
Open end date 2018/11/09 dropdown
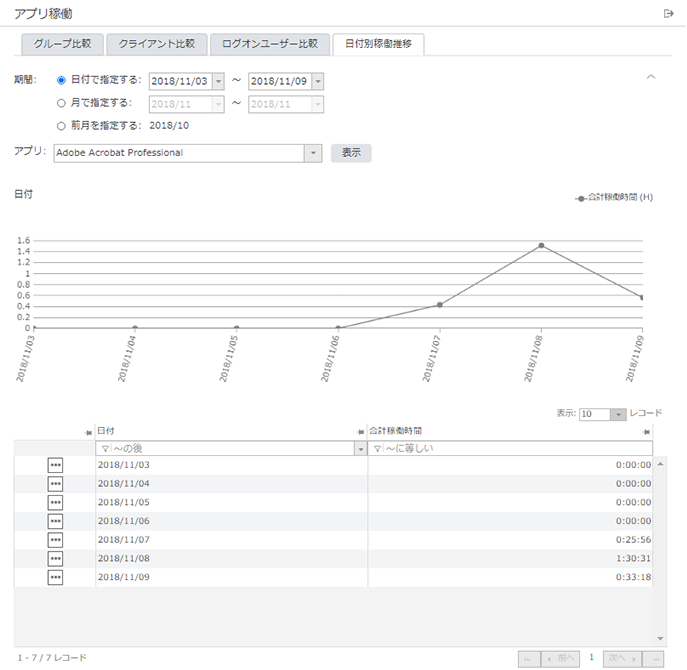click(x=318, y=81)
